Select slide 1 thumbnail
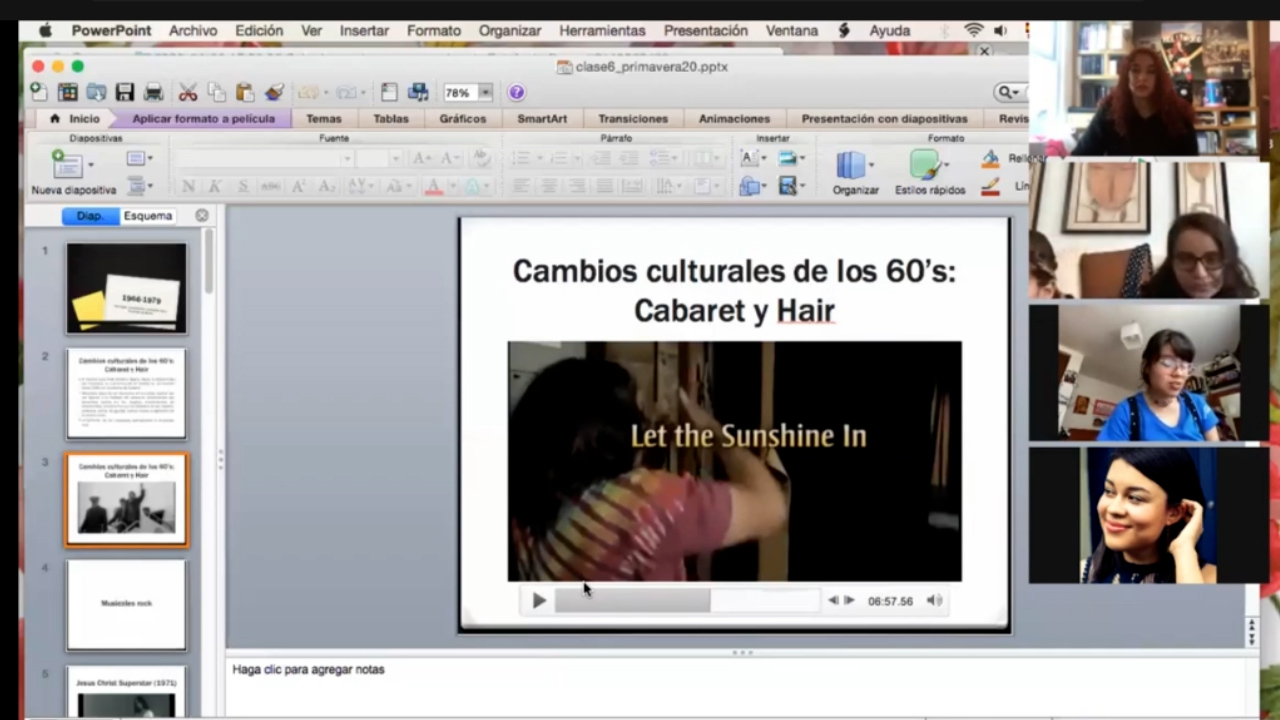 point(126,288)
